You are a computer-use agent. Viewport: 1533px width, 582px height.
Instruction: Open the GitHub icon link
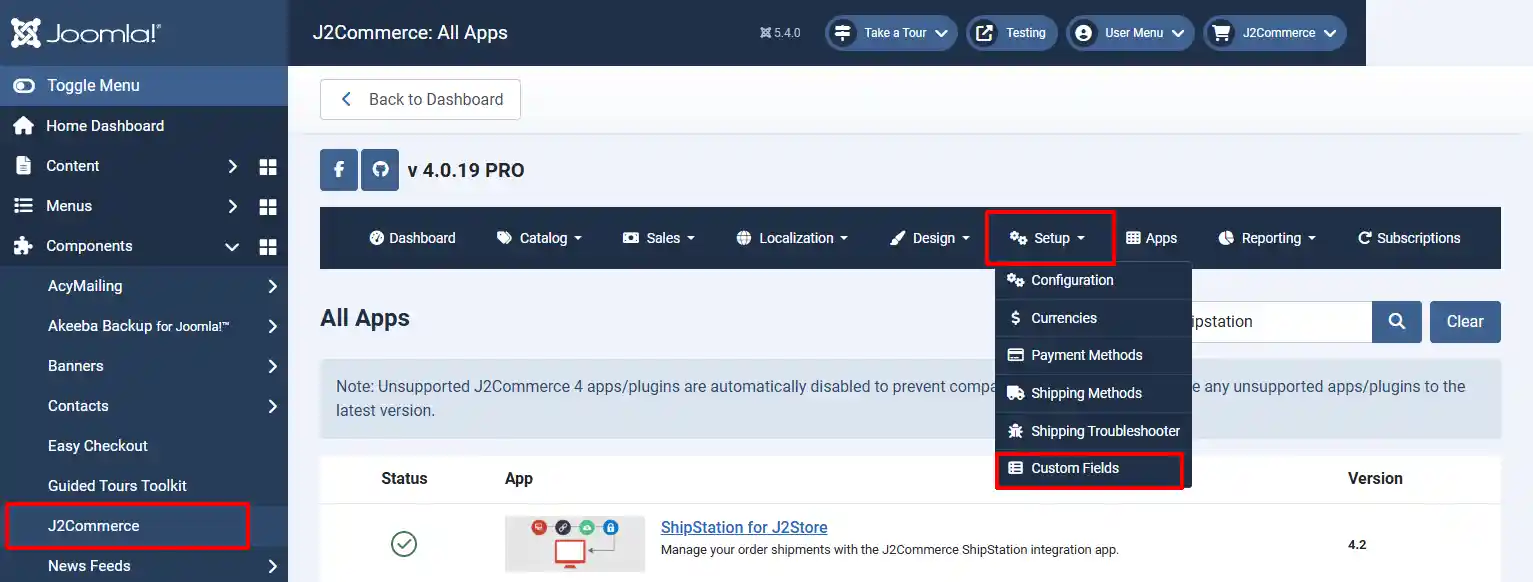(380, 170)
